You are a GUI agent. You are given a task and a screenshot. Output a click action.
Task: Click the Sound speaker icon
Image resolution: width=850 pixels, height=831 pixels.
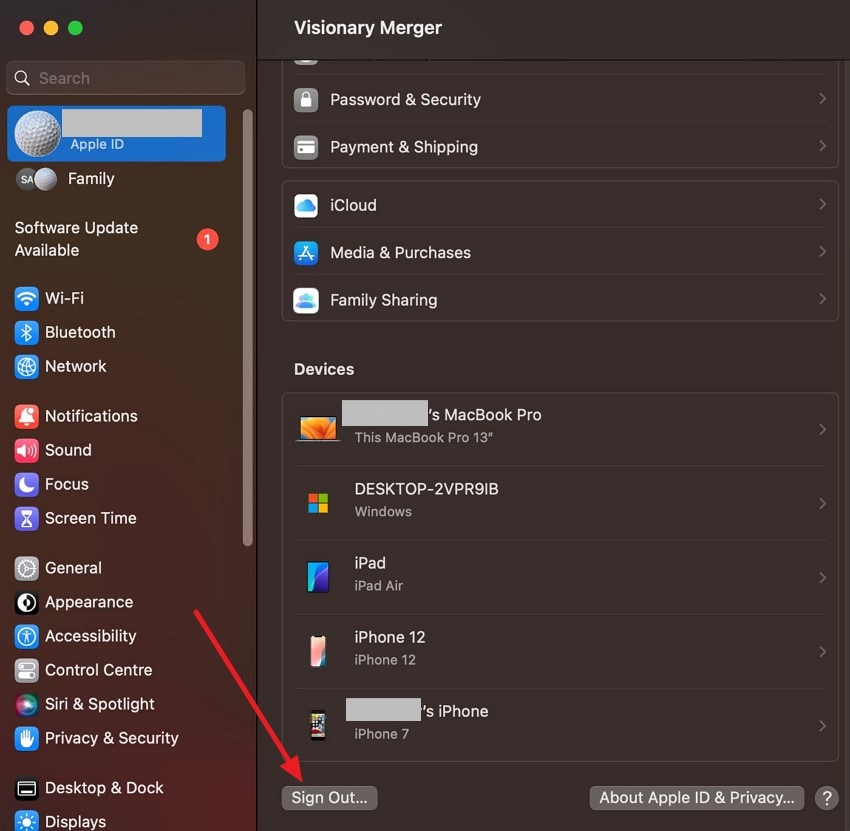point(26,450)
